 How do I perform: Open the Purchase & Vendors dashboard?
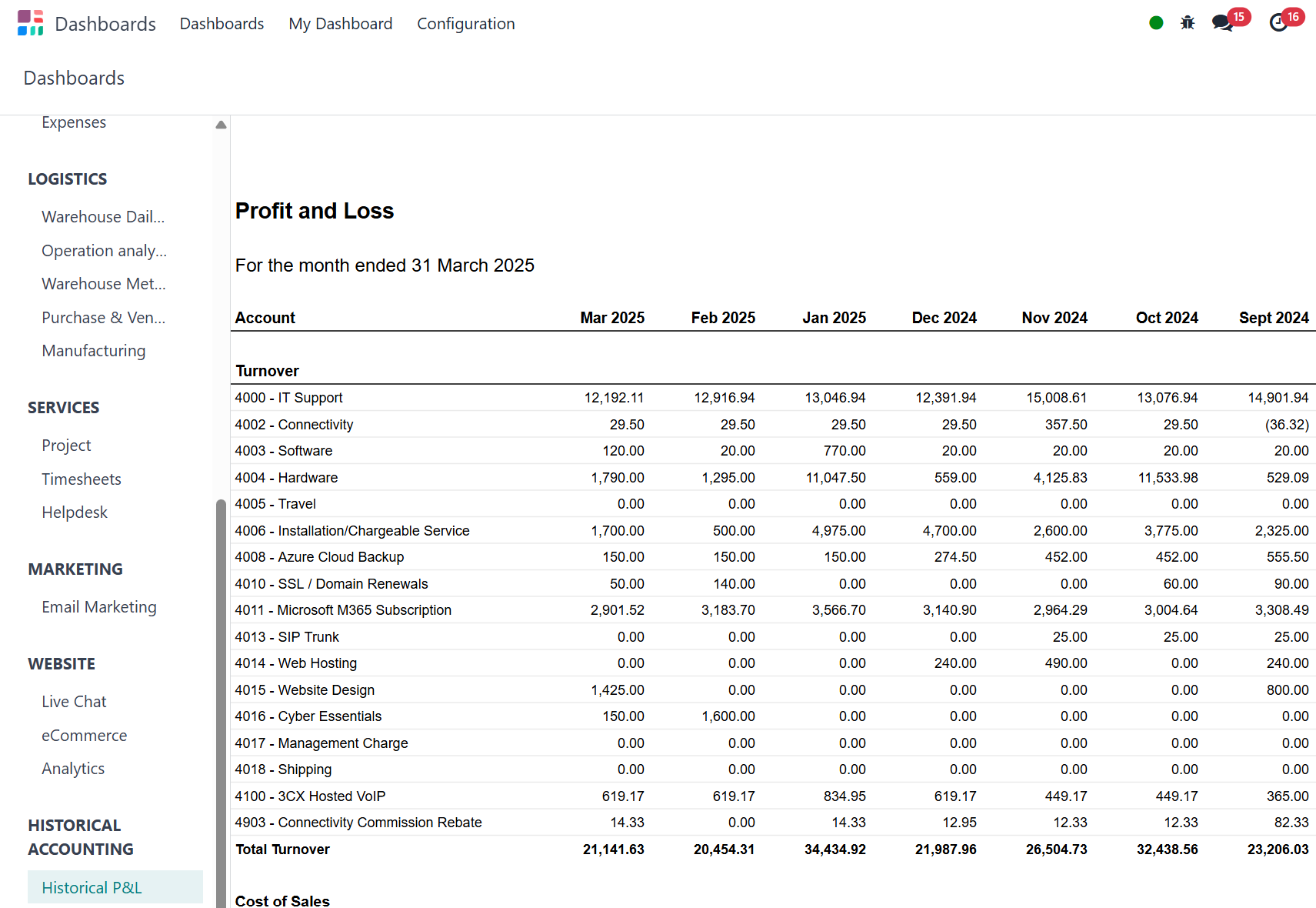103,318
